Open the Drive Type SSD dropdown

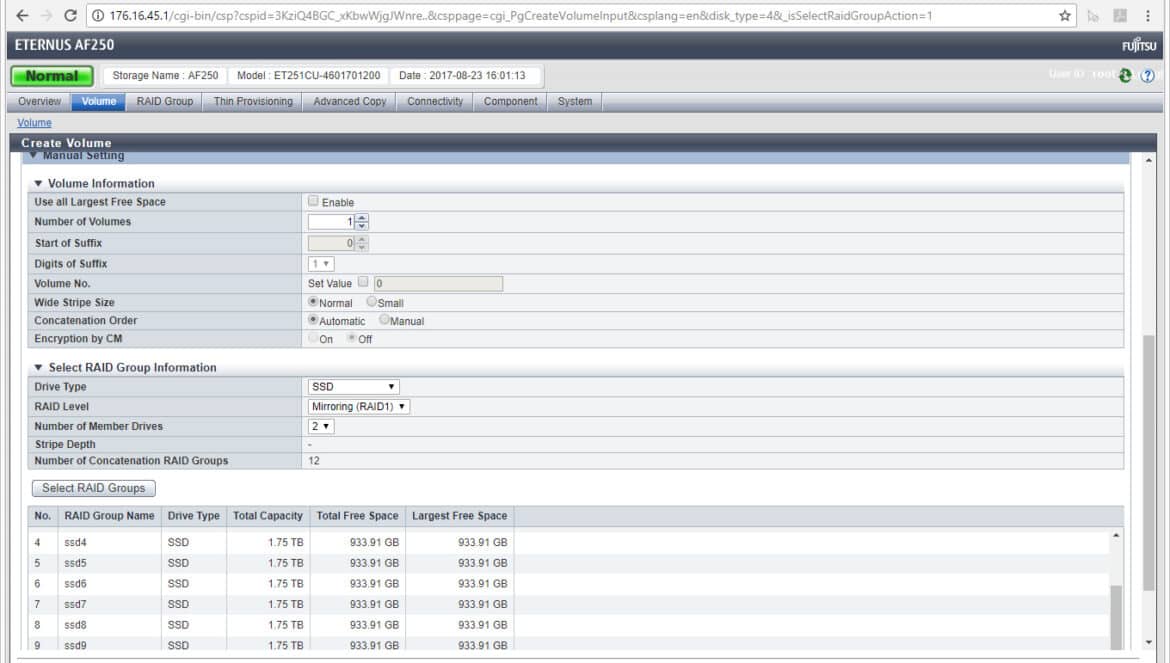point(354,387)
